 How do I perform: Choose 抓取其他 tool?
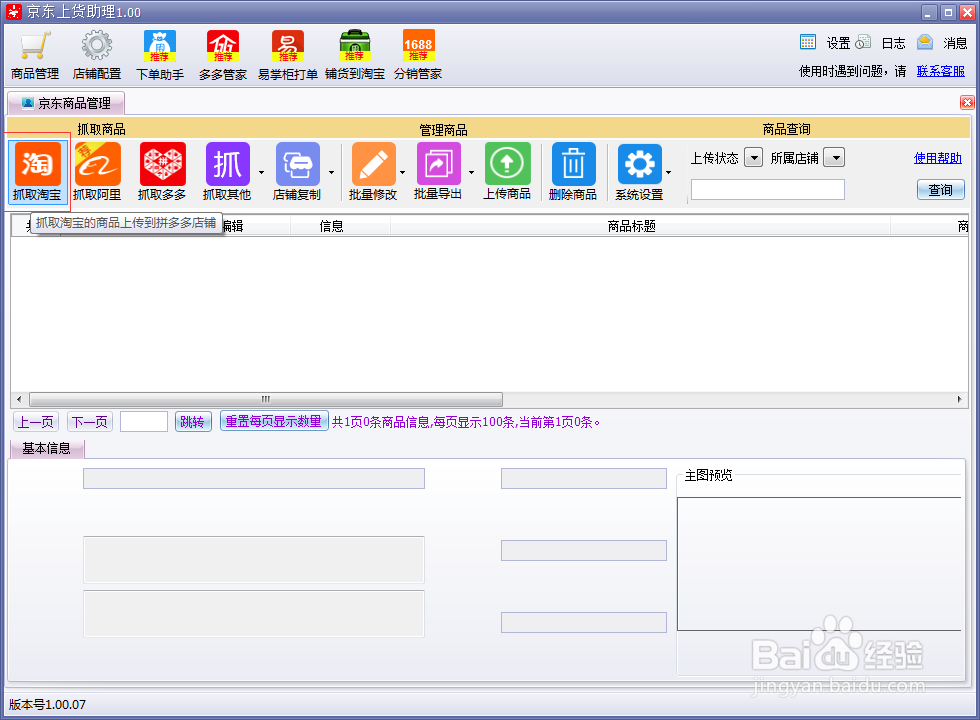(x=228, y=172)
